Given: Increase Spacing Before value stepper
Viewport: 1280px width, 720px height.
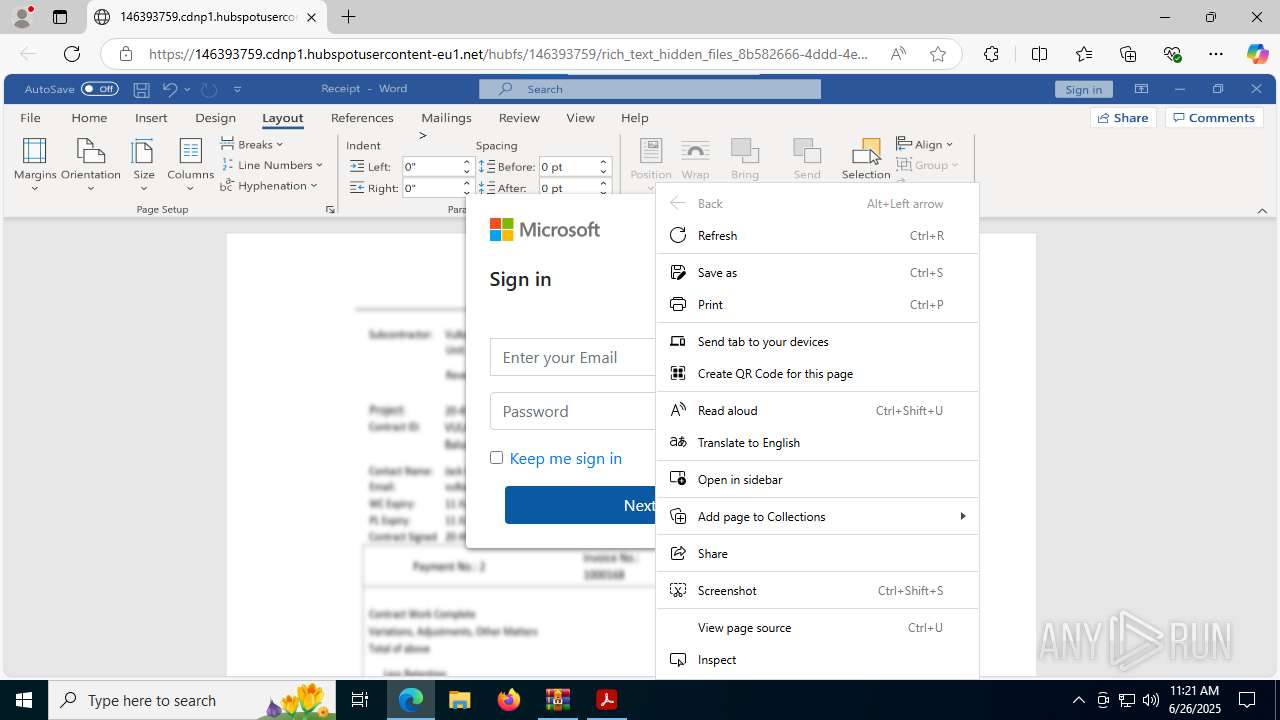Looking at the screenshot, I should (x=603, y=162).
